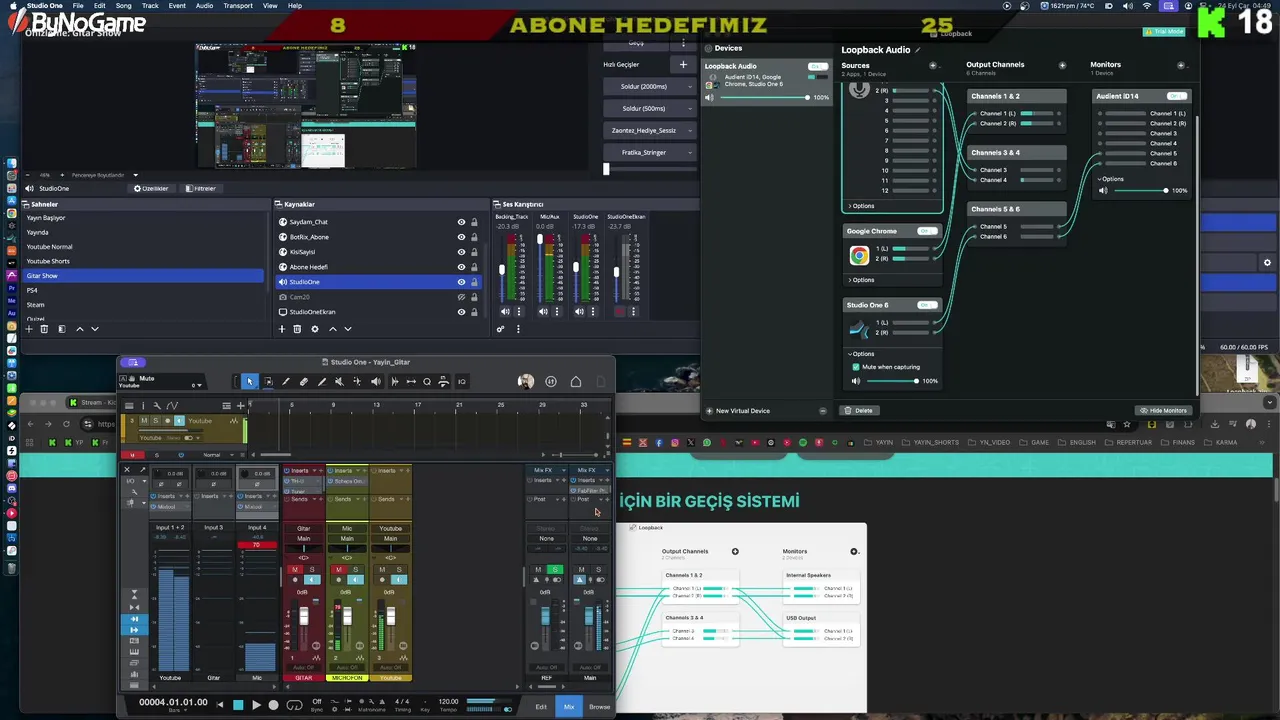Viewport: 1280px width, 720px height.
Task: Toggle the Studio One 6 source On switch
Action: [927, 305]
